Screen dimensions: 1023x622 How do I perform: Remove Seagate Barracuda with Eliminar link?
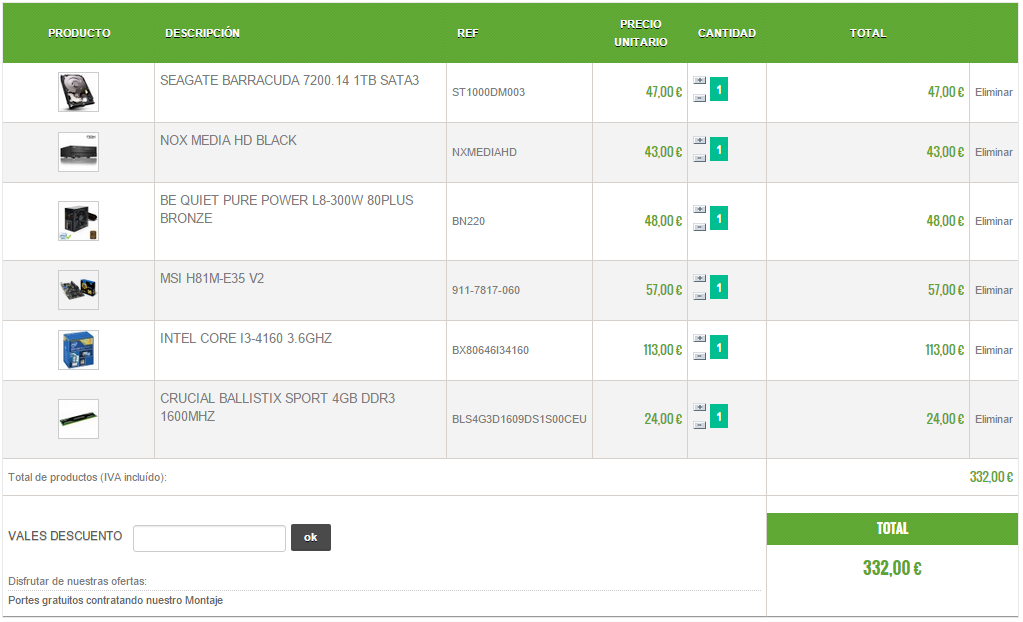pos(994,92)
